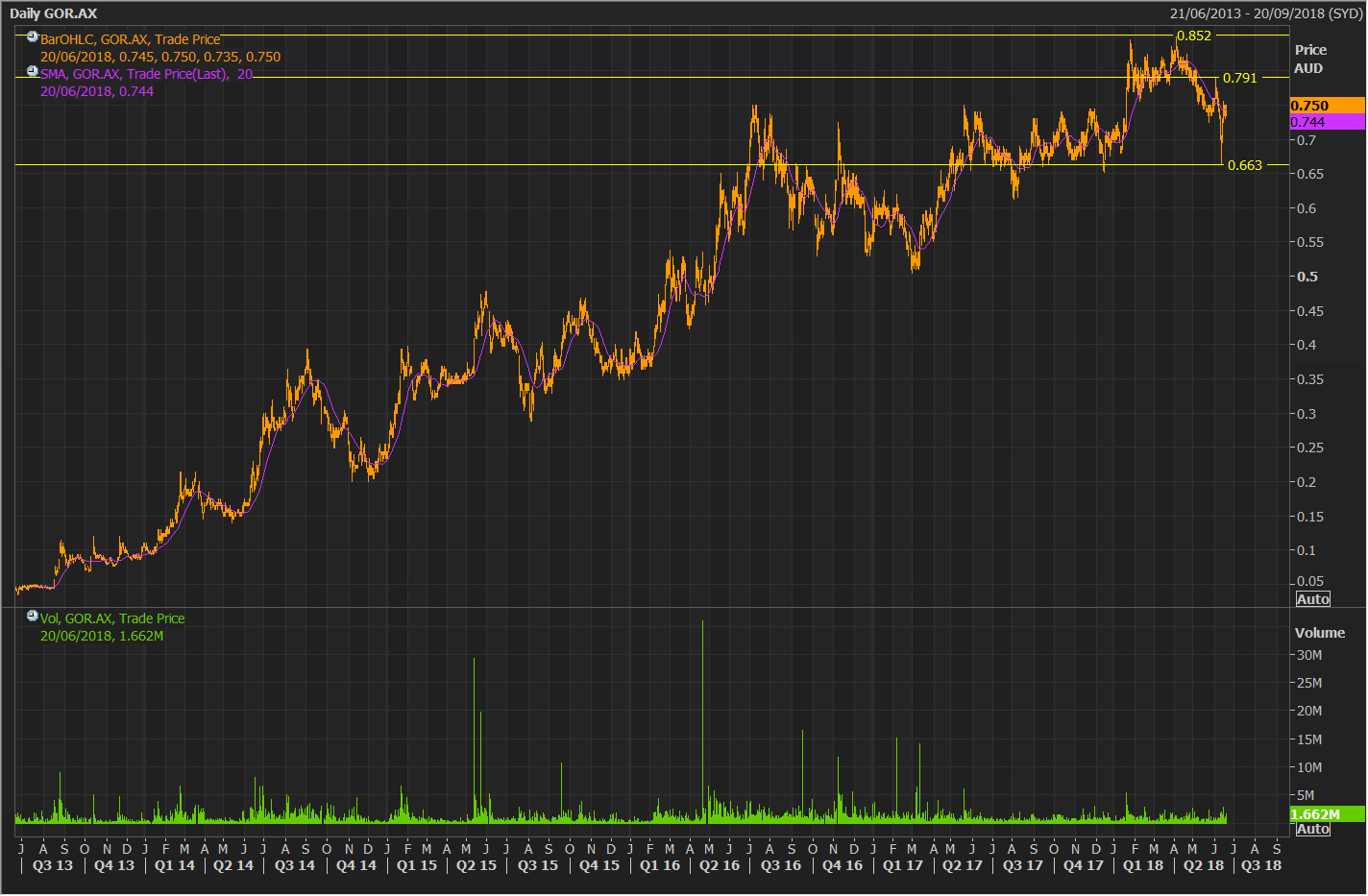Click the 0.6 price axis tick
This screenshot has height=896, width=1368.
1307,208
